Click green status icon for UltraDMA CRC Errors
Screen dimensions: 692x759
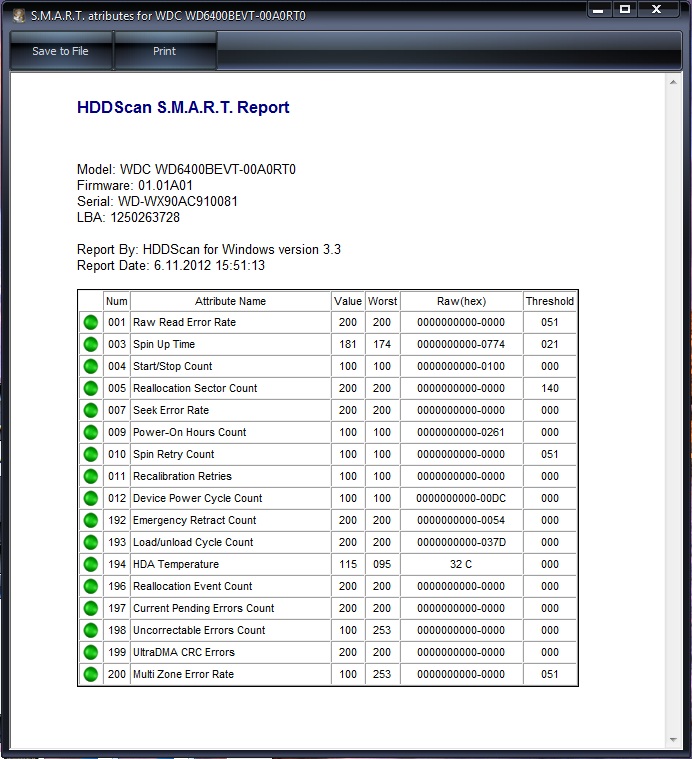click(x=90, y=653)
